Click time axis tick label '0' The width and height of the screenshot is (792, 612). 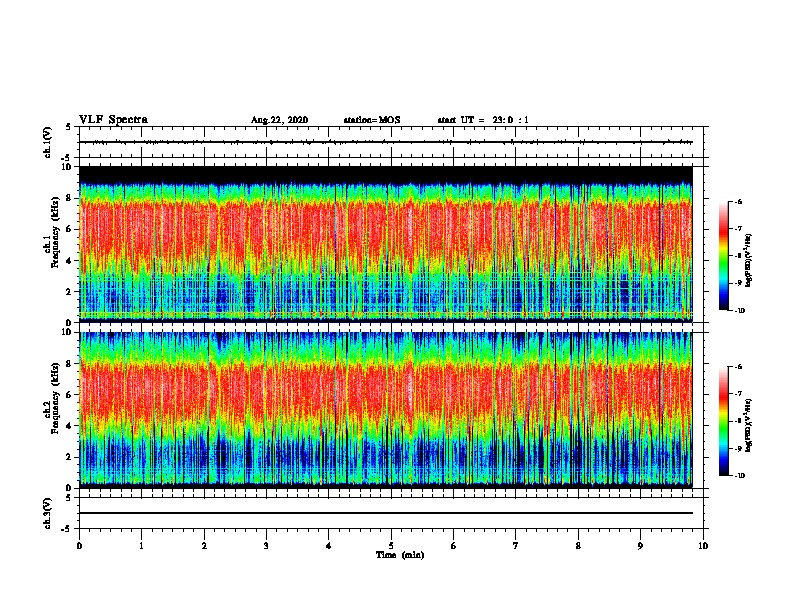click(79, 546)
